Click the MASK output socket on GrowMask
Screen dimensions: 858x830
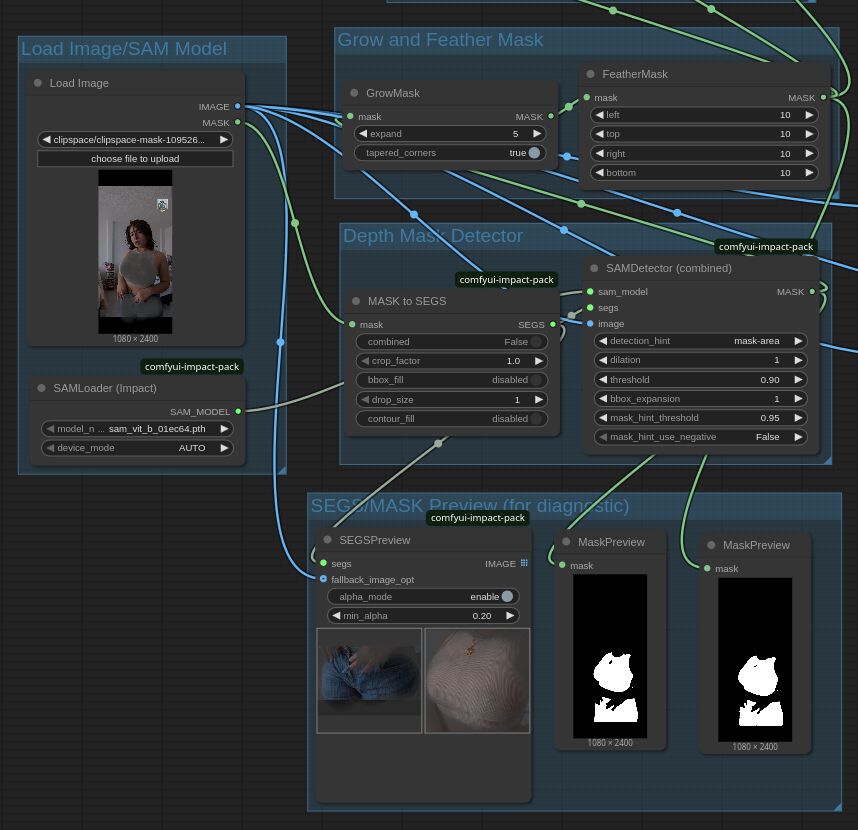coord(551,116)
